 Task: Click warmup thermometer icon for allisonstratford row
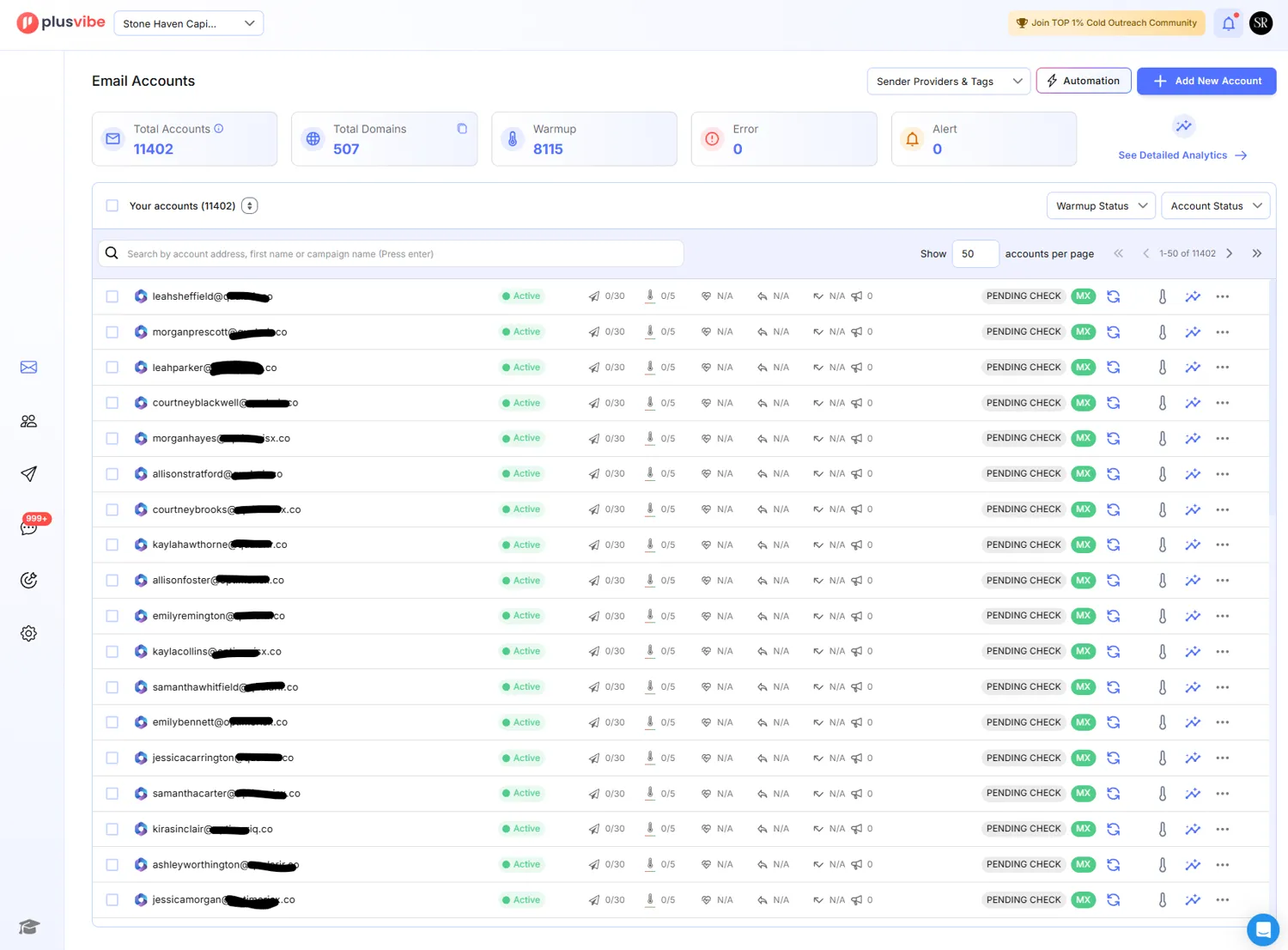pos(1163,474)
